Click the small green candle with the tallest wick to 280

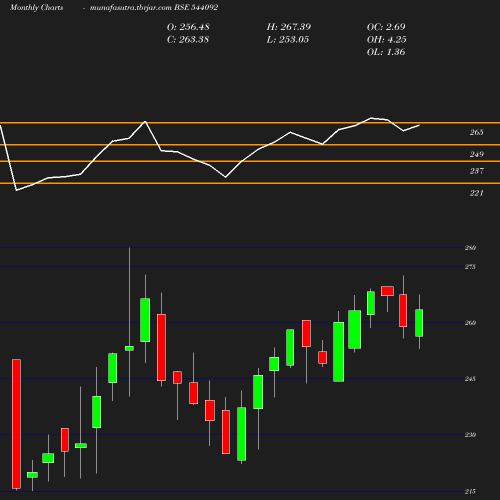point(129,348)
